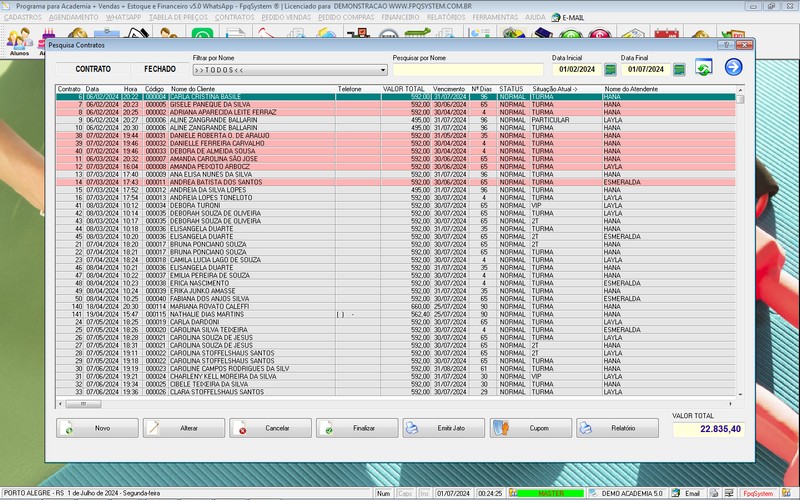This screenshot has width=800, height=500.
Task: Click the E-MAIL globe icon in menu bar
Action: (x=556, y=17)
